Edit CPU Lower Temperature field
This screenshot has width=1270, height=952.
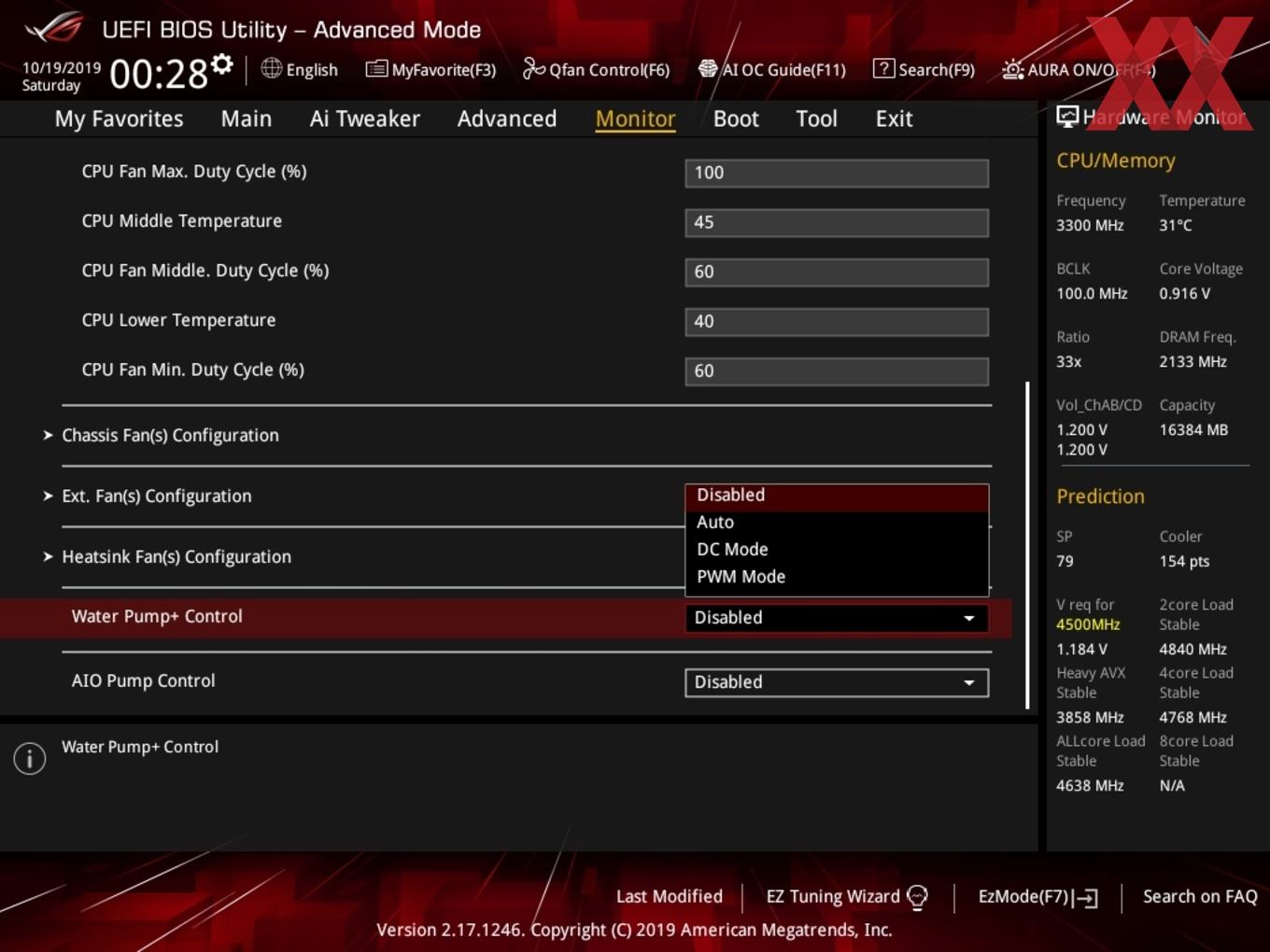[837, 321]
